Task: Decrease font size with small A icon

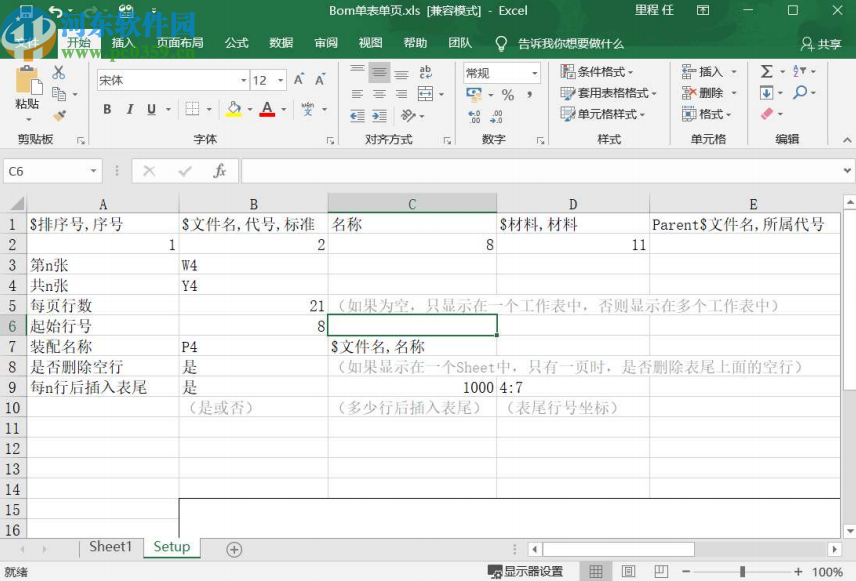Action: 320,80
